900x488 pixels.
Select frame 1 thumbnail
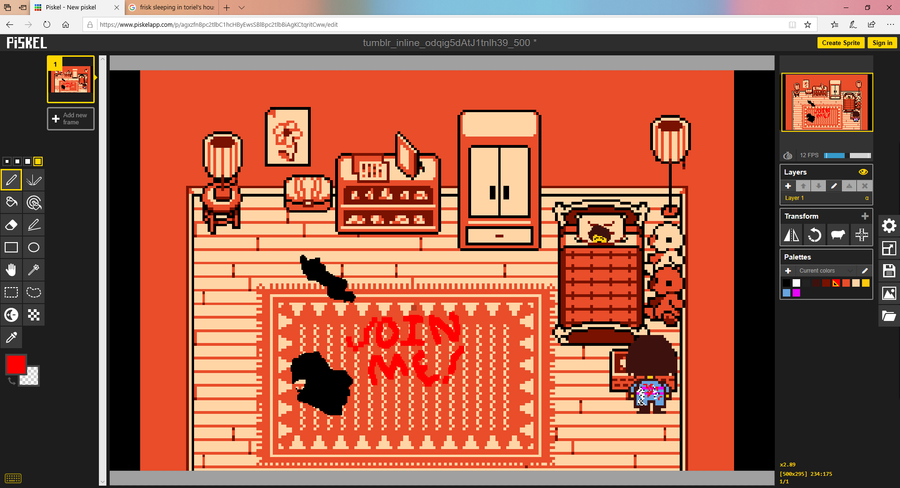pos(71,79)
